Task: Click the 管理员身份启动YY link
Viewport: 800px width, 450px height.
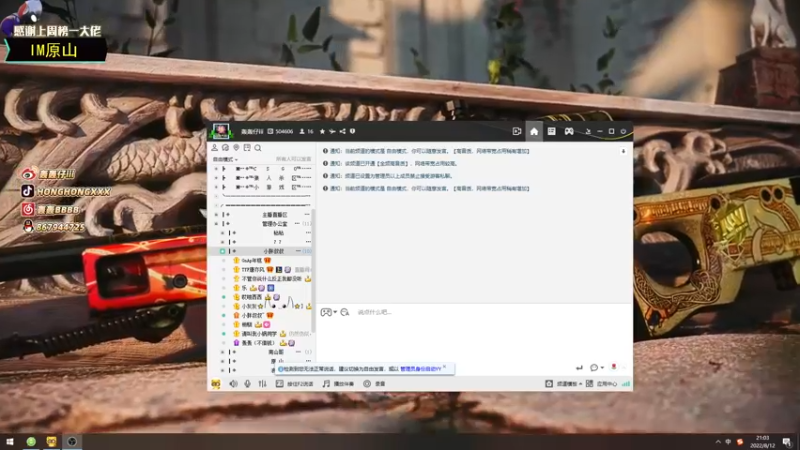Action: 420,368
